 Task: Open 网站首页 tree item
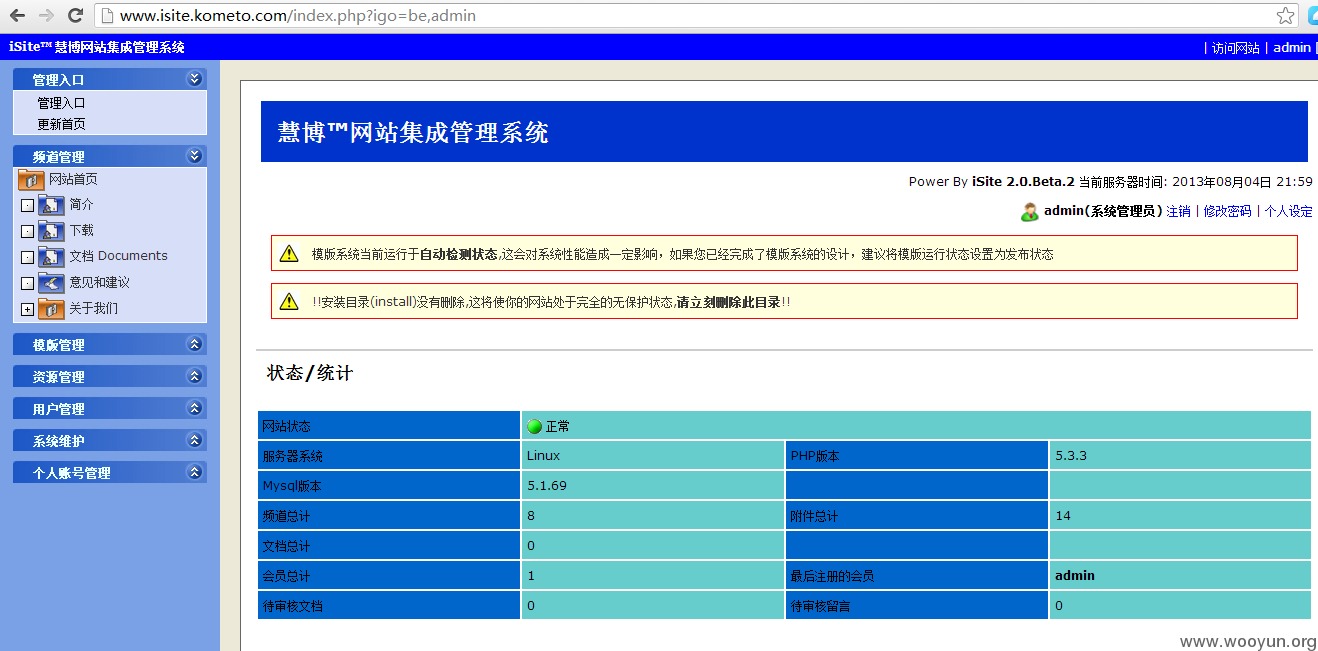pyautogui.click(x=73, y=179)
